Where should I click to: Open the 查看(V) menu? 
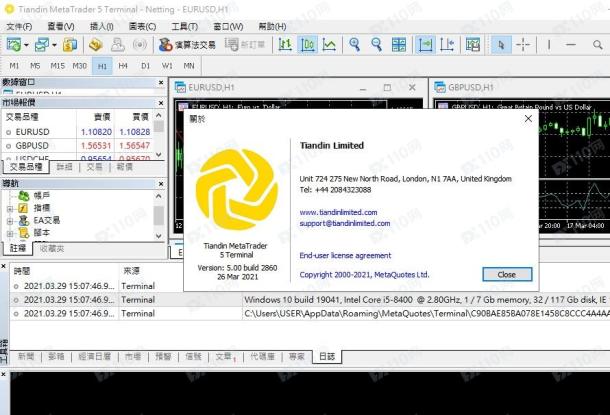coord(61,26)
